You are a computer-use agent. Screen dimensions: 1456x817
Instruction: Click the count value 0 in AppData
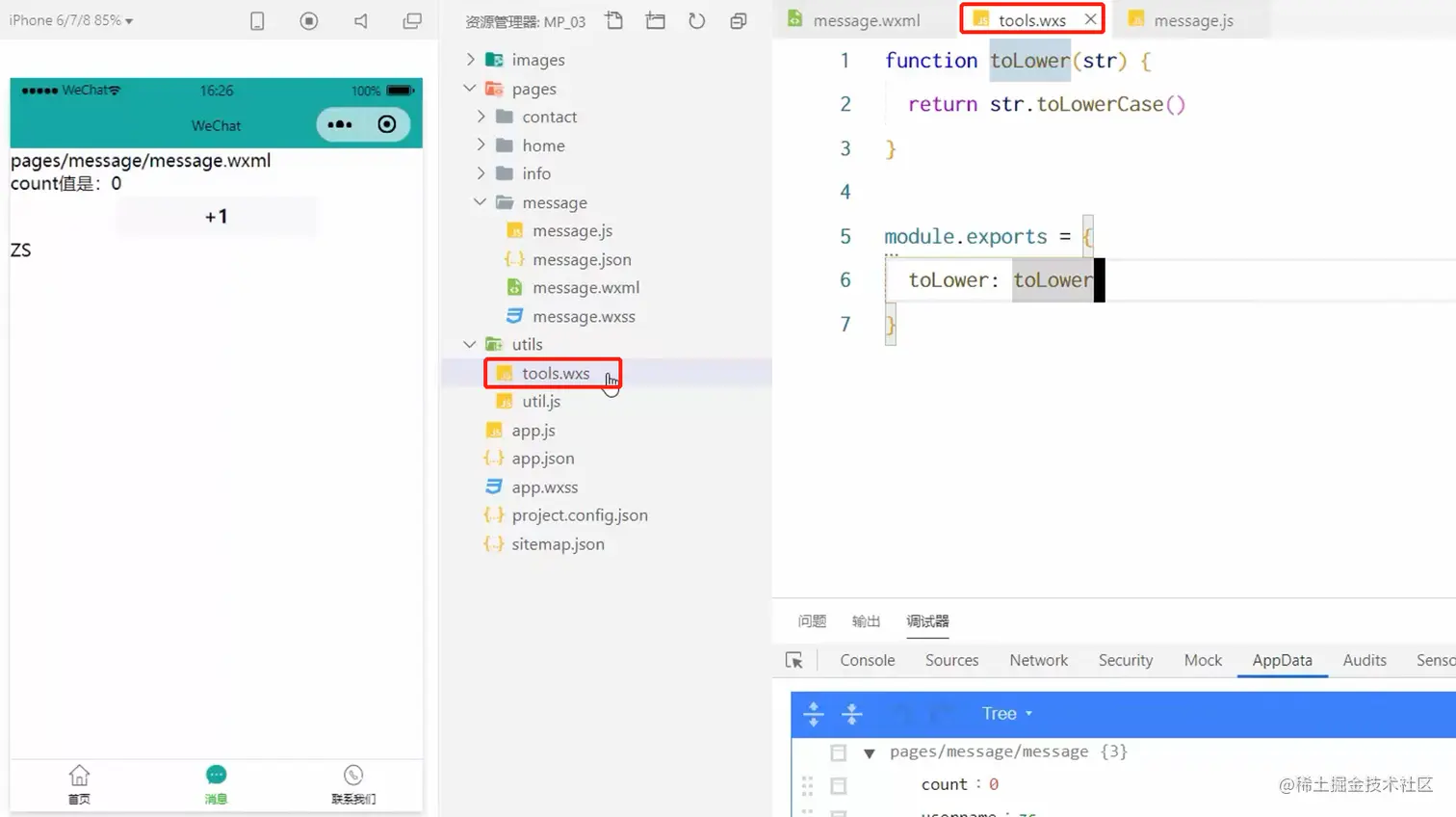pyautogui.click(x=994, y=784)
